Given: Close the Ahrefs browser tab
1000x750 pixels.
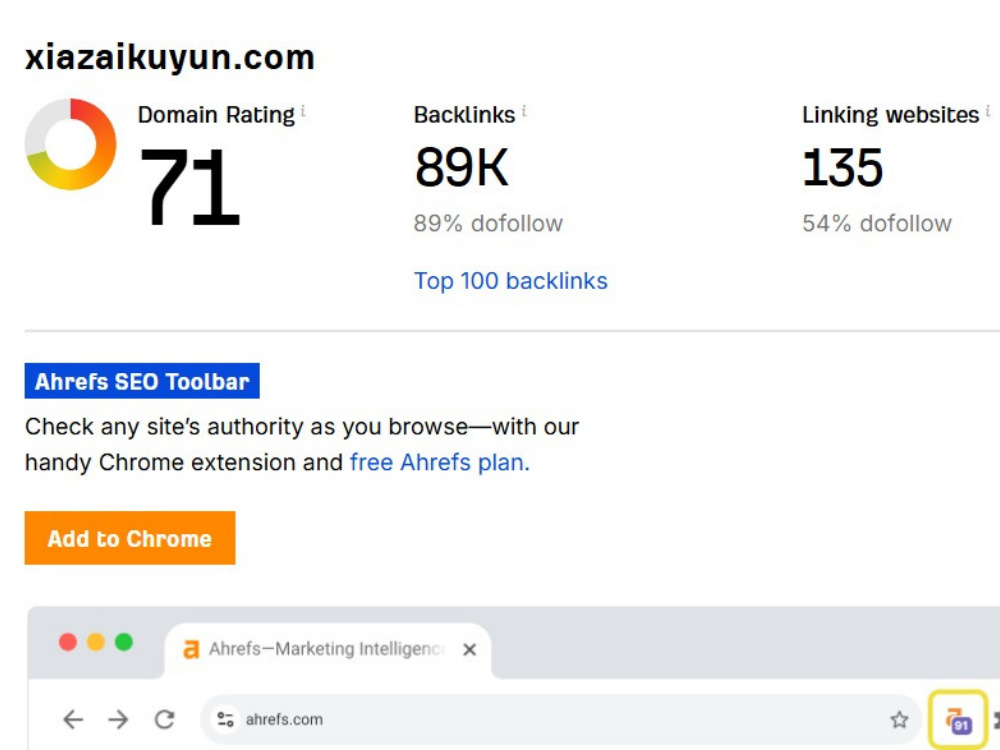Looking at the screenshot, I should 469,649.
